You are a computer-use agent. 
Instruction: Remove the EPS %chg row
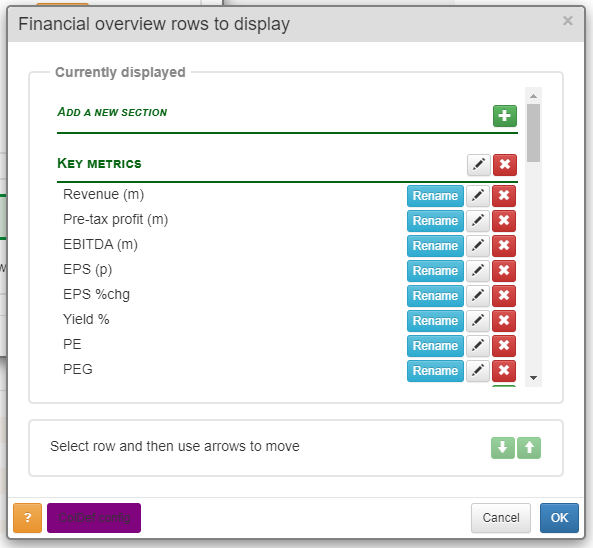coord(504,296)
